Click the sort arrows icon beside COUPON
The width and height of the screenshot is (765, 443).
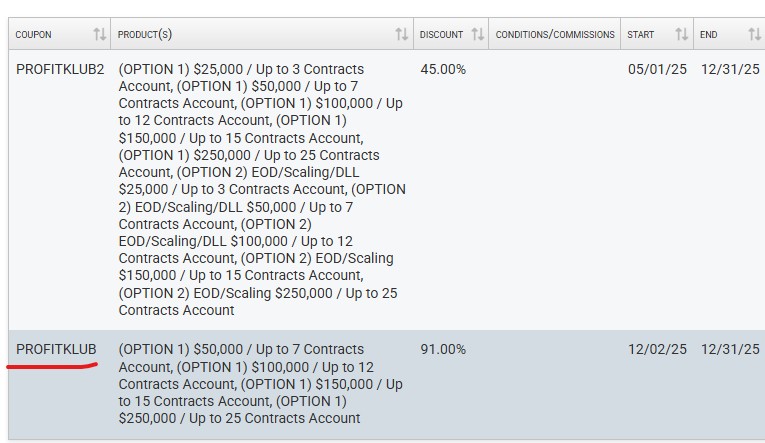point(99,35)
